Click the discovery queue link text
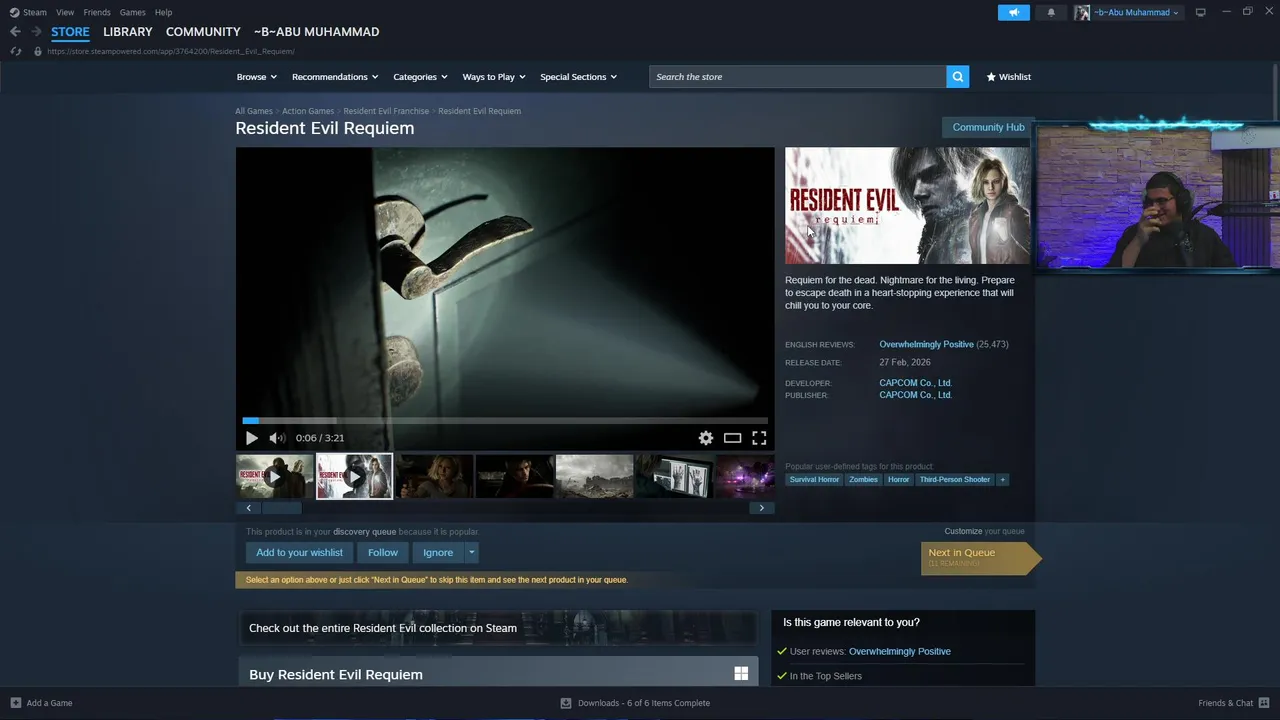The image size is (1280, 720). tap(364, 532)
